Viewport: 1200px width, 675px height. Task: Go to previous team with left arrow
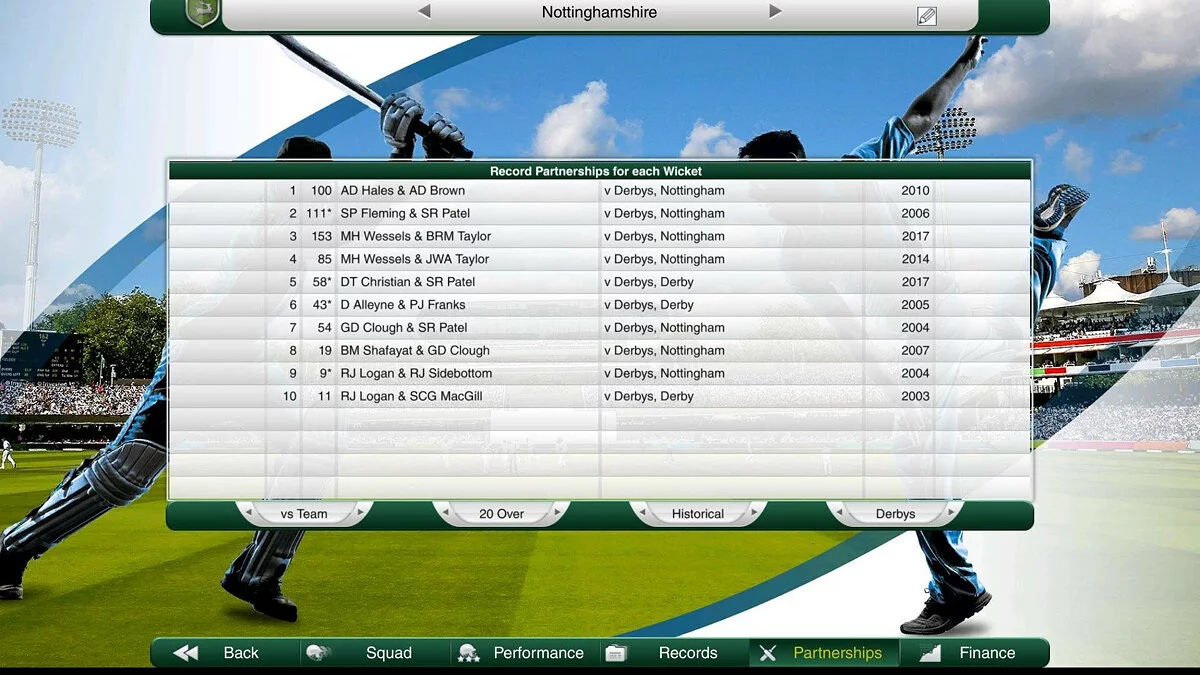pyautogui.click(x=424, y=12)
